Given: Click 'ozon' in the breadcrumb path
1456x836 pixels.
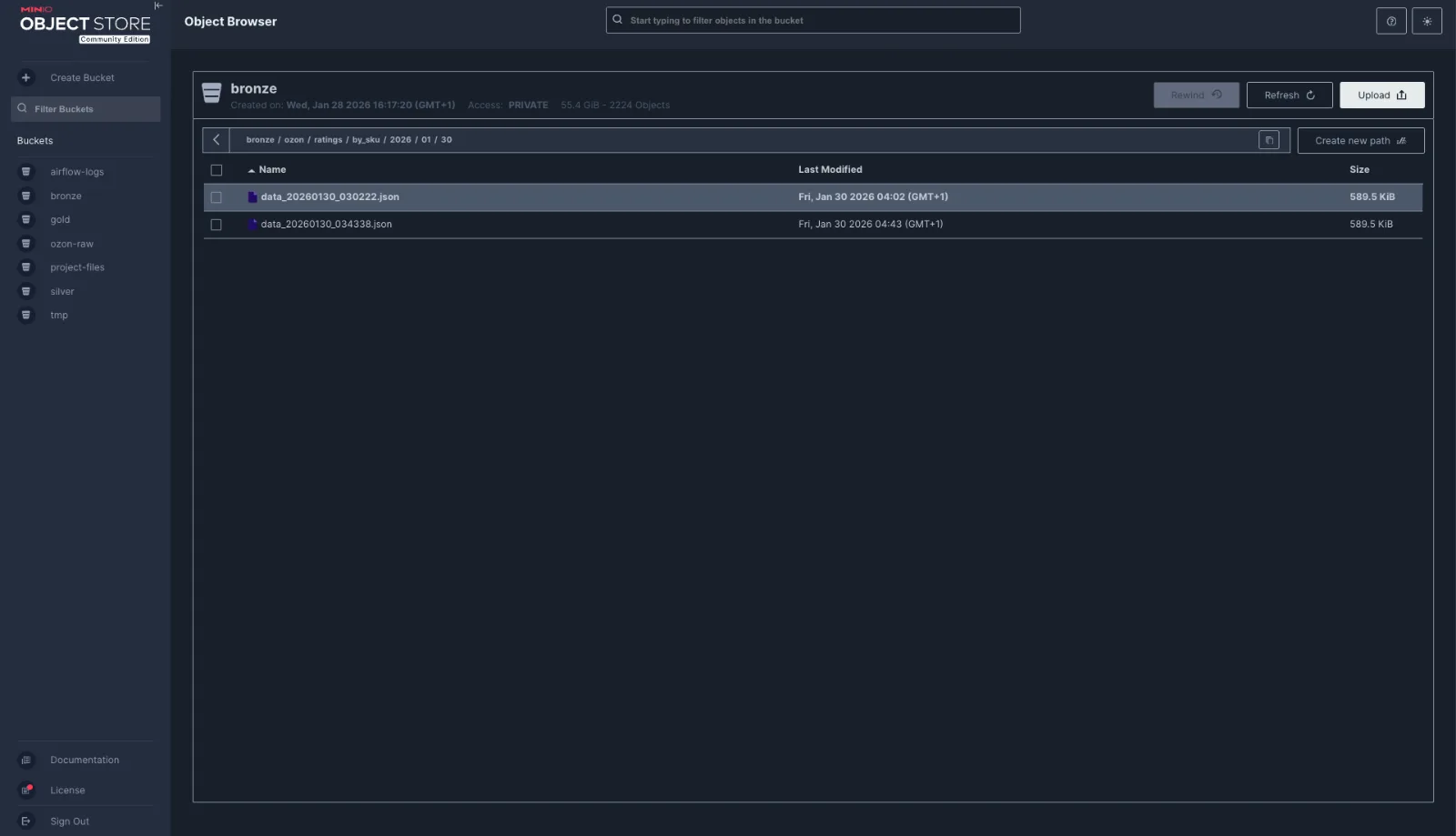Looking at the screenshot, I should (294, 140).
